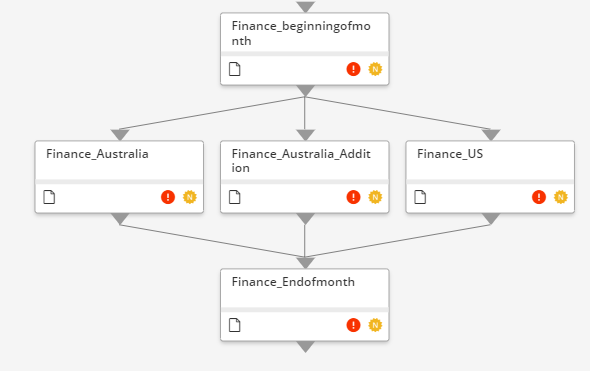
Task: Click the document icon in Finance_Australia_Addition node
Action: 235,197
